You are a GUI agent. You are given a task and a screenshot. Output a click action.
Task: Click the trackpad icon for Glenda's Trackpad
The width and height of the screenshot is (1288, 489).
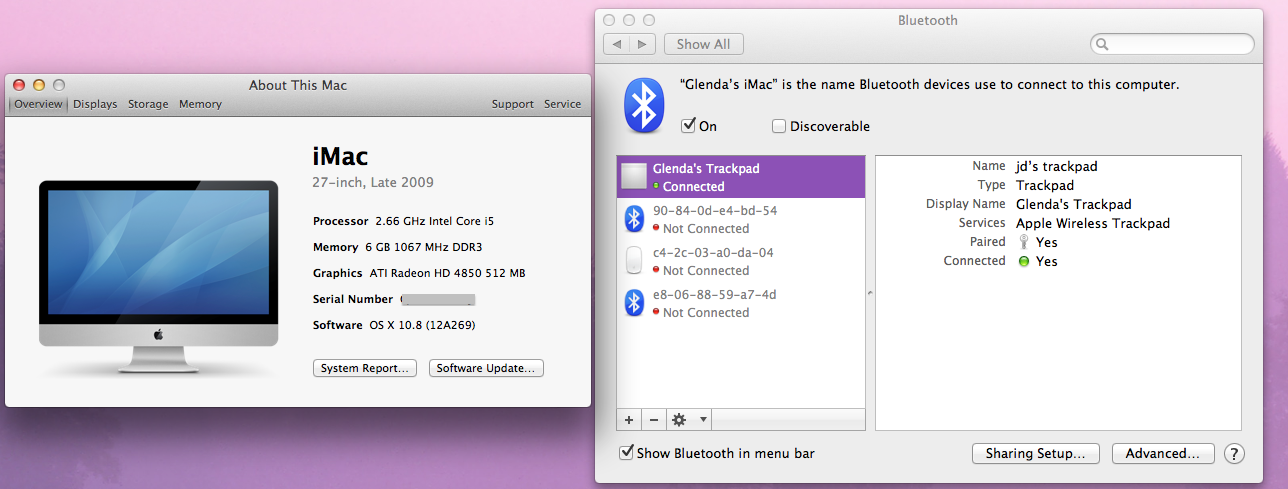[634, 177]
